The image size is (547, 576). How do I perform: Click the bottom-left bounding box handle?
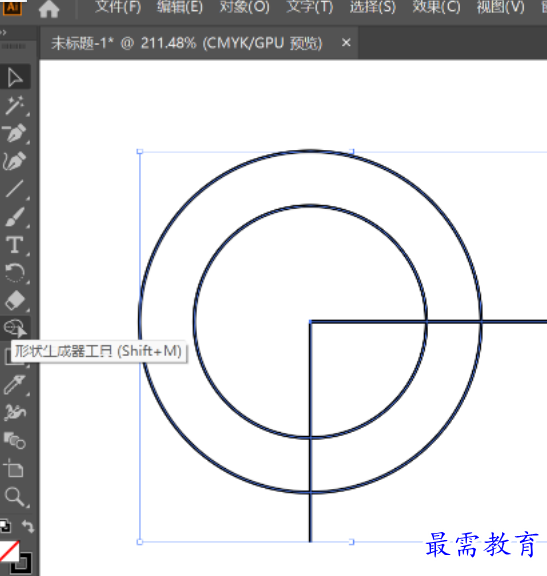pyautogui.click(x=140, y=542)
